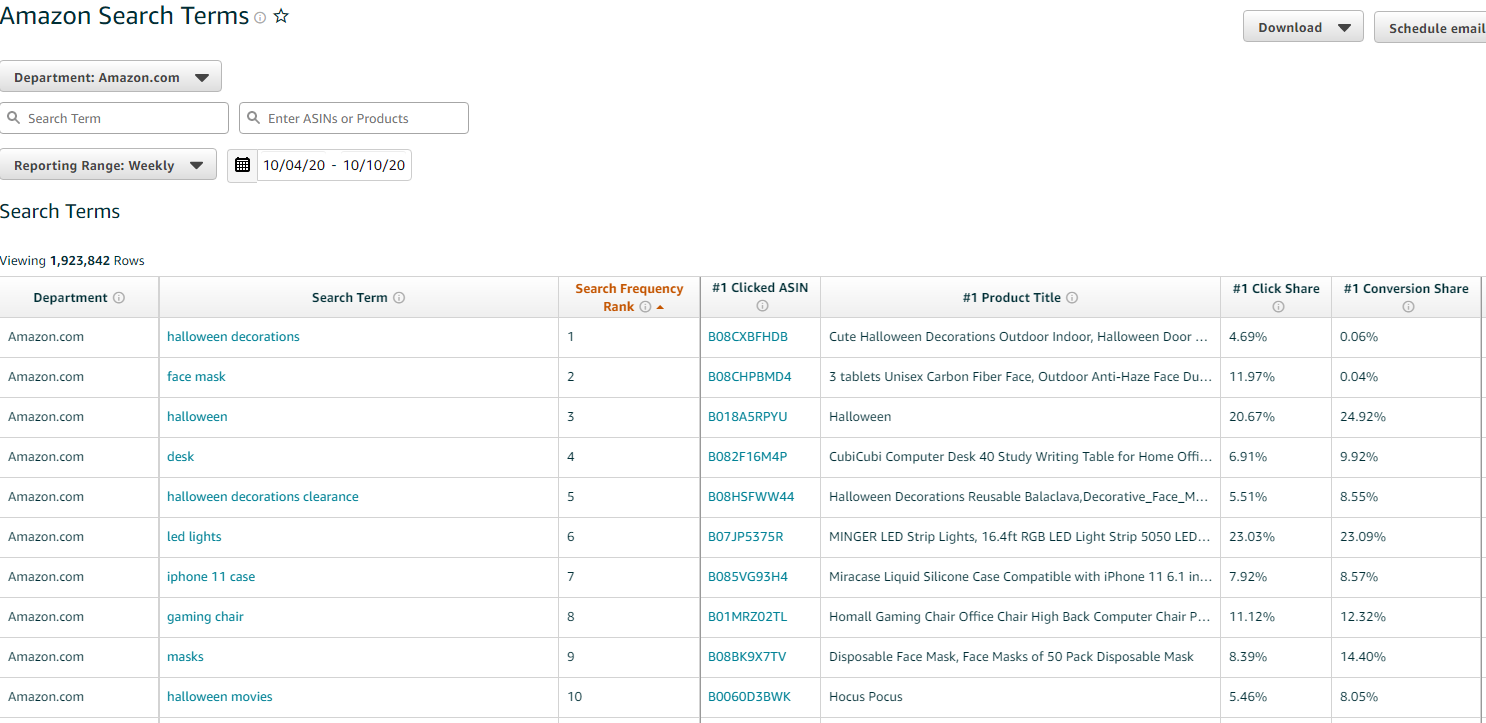Click the magnifier icon in ASINs field
The image size is (1486, 723).
255,118
